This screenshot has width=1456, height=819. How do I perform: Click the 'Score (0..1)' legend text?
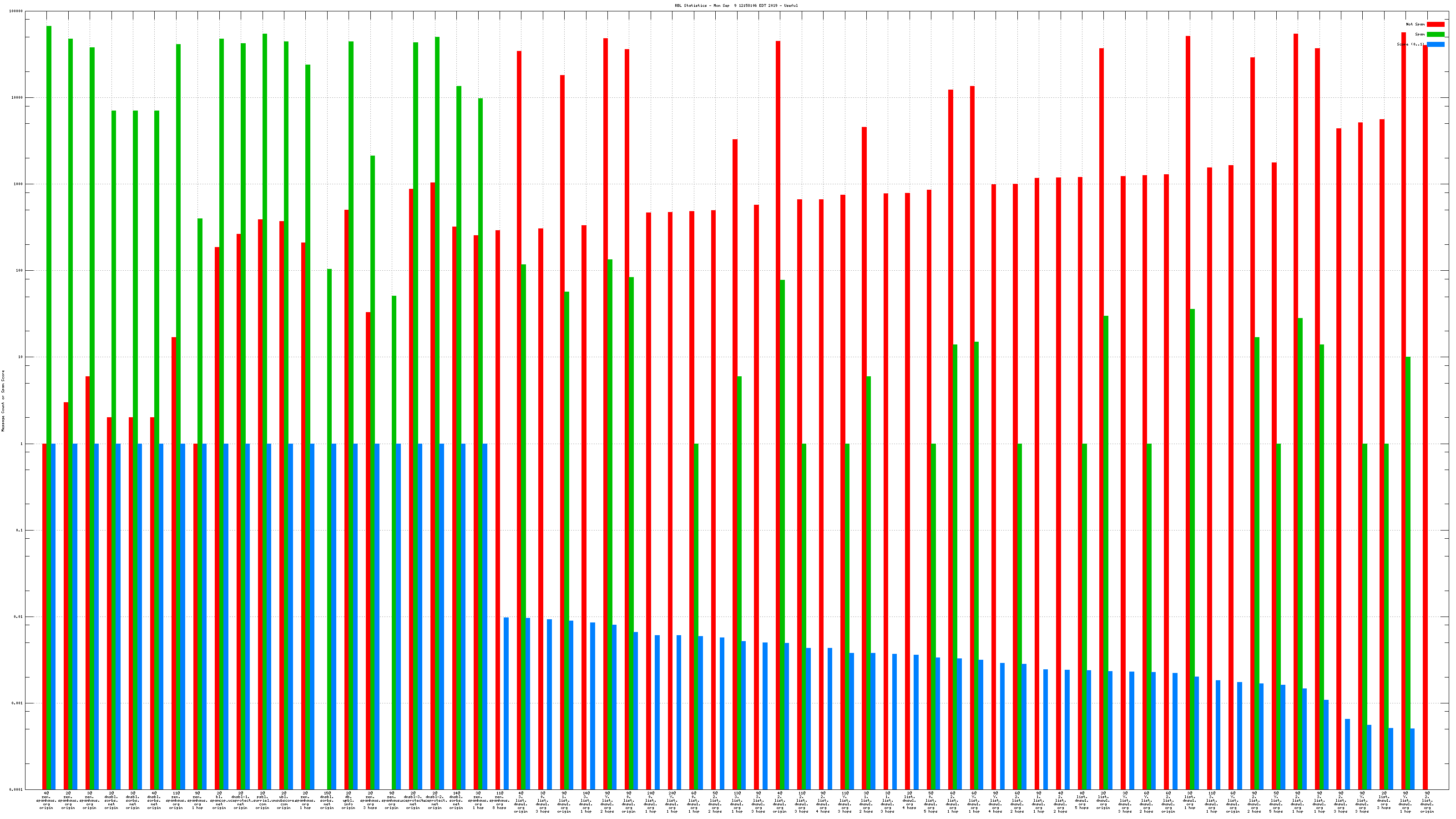click(x=1410, y=44)
